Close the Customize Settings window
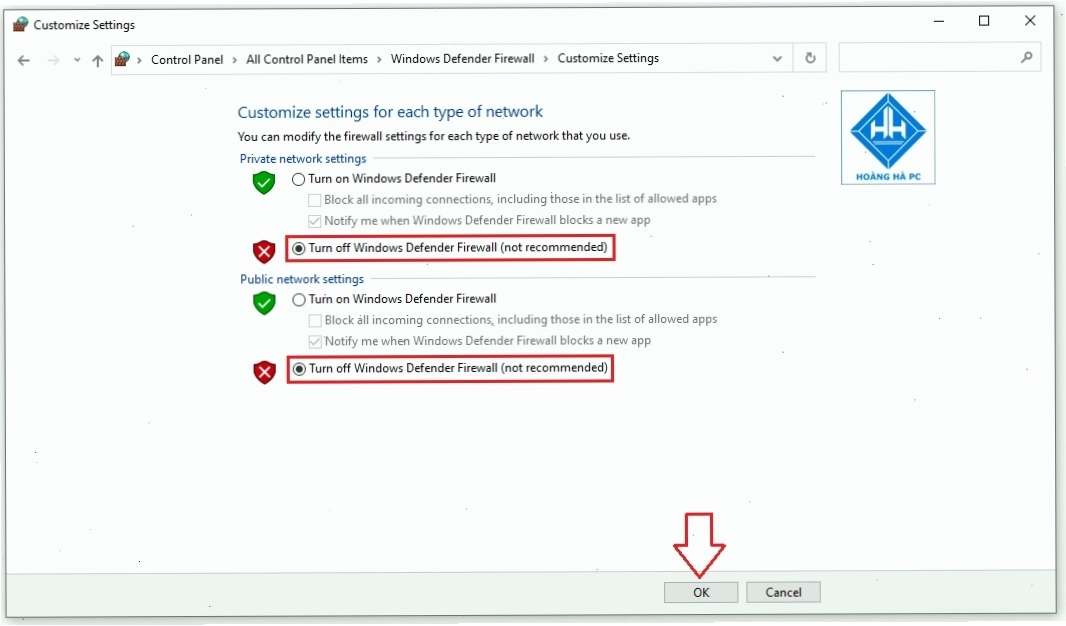Image resolution: width=1066 pixels, height=626 pixels. (x=1030, y=21)
